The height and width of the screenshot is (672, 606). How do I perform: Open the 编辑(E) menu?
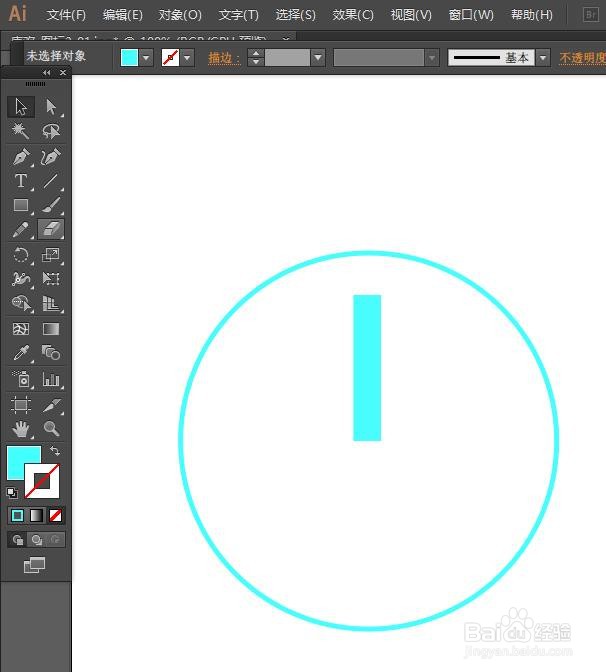pos(123,15)
